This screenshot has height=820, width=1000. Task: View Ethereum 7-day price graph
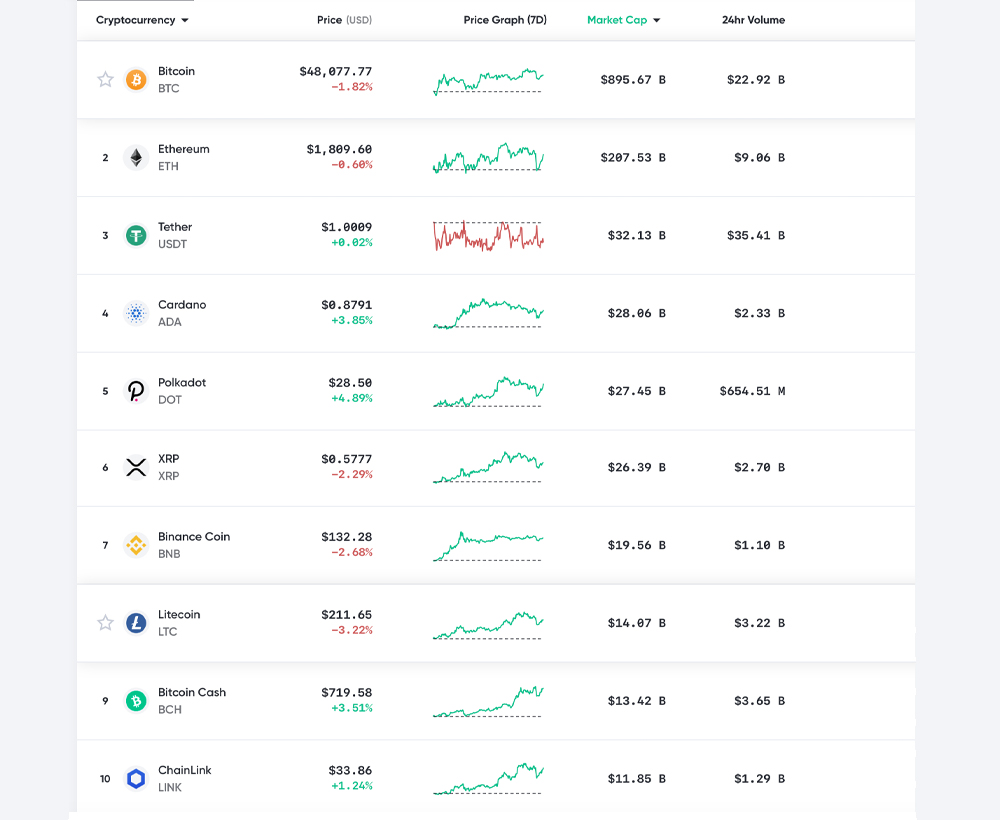click(x=488, y=157)
